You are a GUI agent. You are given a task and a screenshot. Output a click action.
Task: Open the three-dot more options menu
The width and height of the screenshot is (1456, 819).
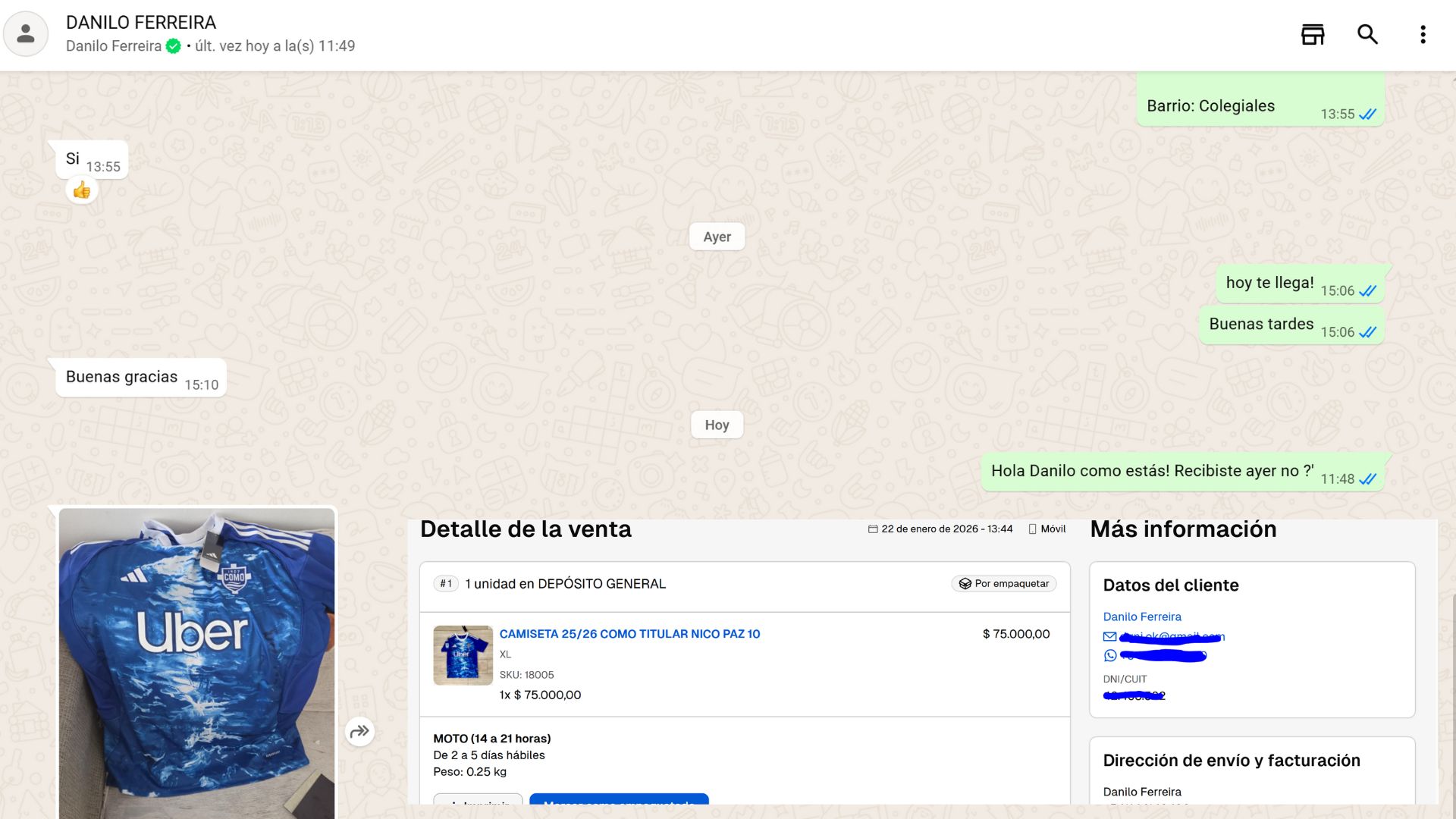coord(1423,35)
